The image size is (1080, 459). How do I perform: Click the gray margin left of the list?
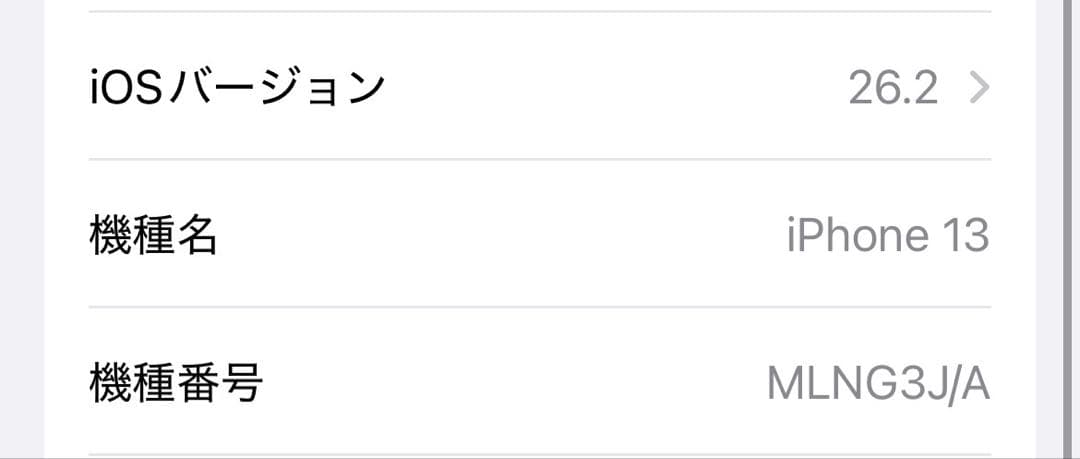click(x=21, y=230)
